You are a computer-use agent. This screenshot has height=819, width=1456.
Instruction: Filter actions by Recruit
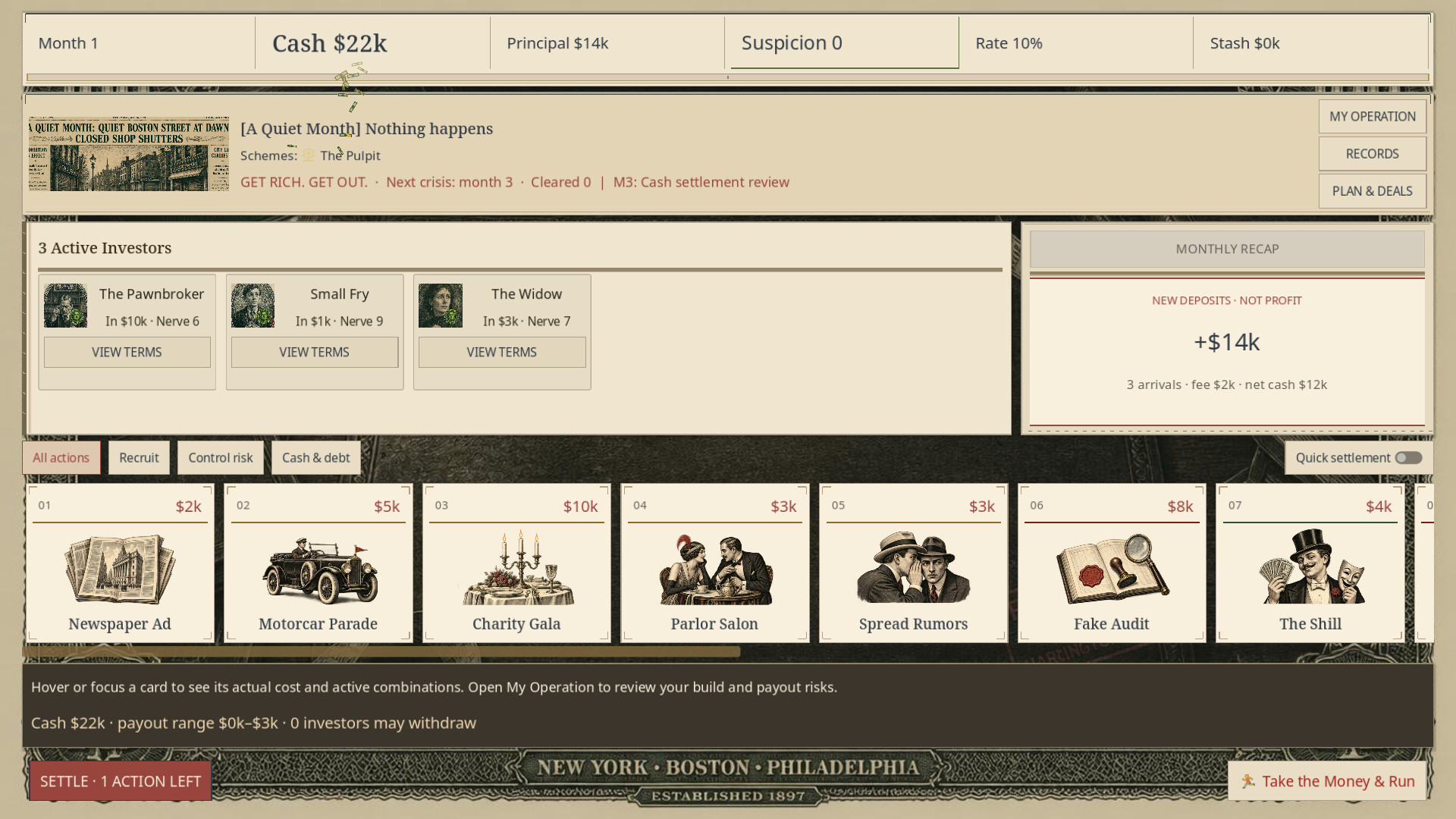139,458
